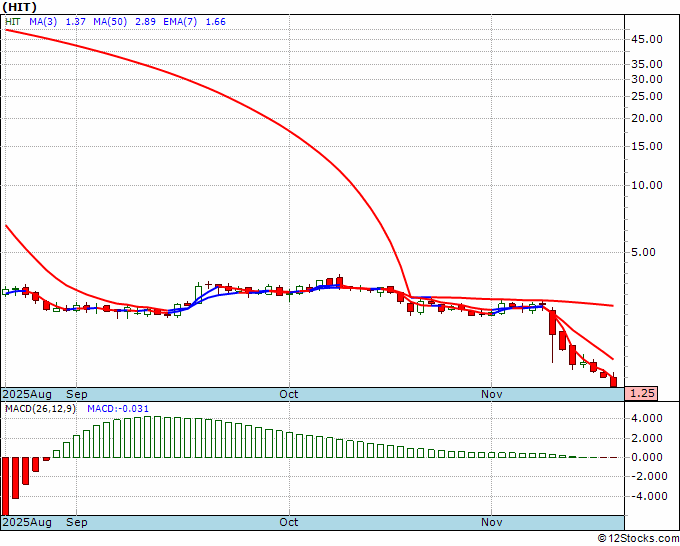Click the 20.00 price axis label
The image size is (680, 546).
click(647, 118)
